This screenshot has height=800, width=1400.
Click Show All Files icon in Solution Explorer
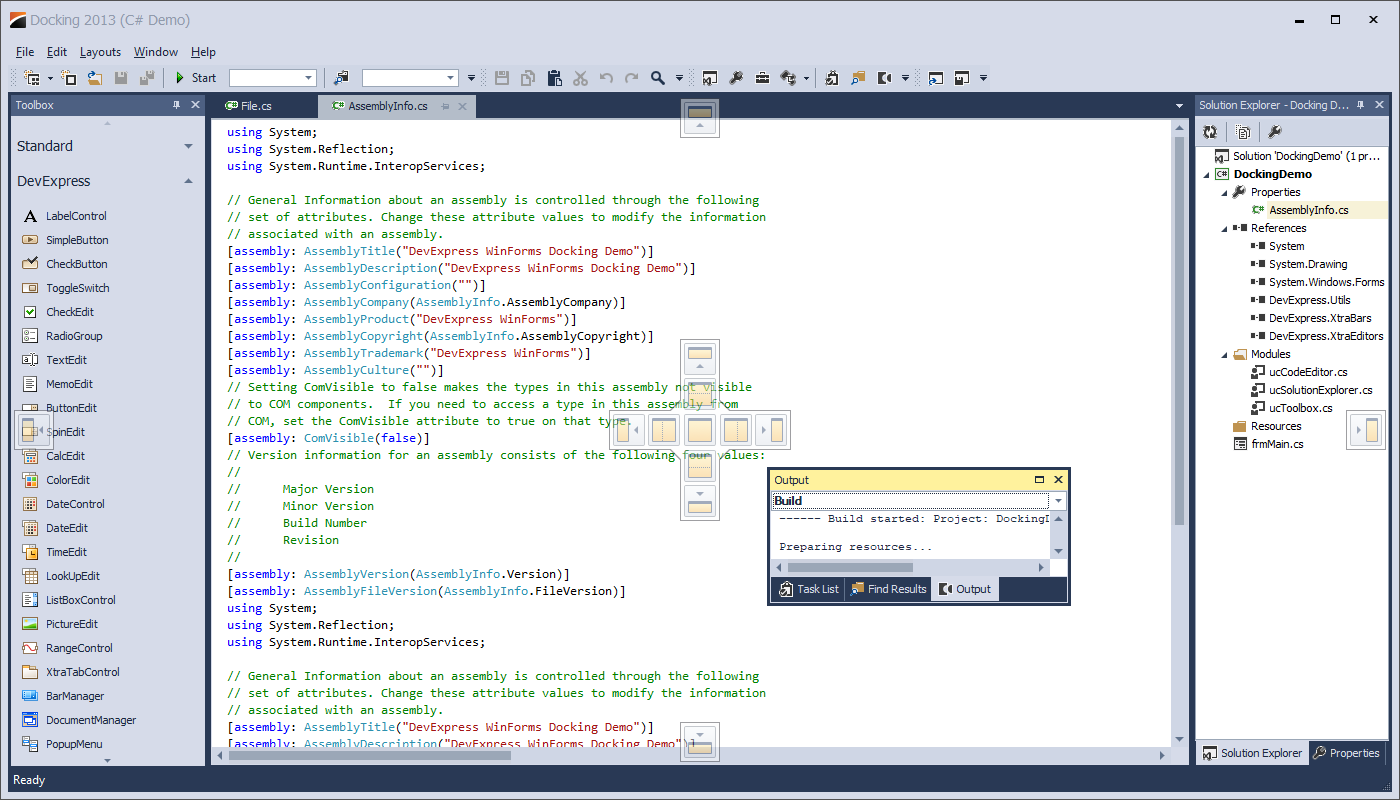click(x=1242, y=132)
